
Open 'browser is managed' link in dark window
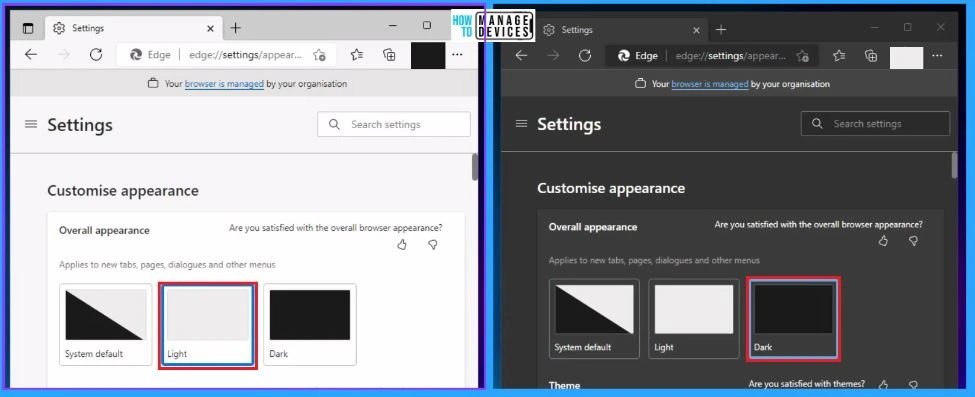pyautogui.click(x=710, y=83)
